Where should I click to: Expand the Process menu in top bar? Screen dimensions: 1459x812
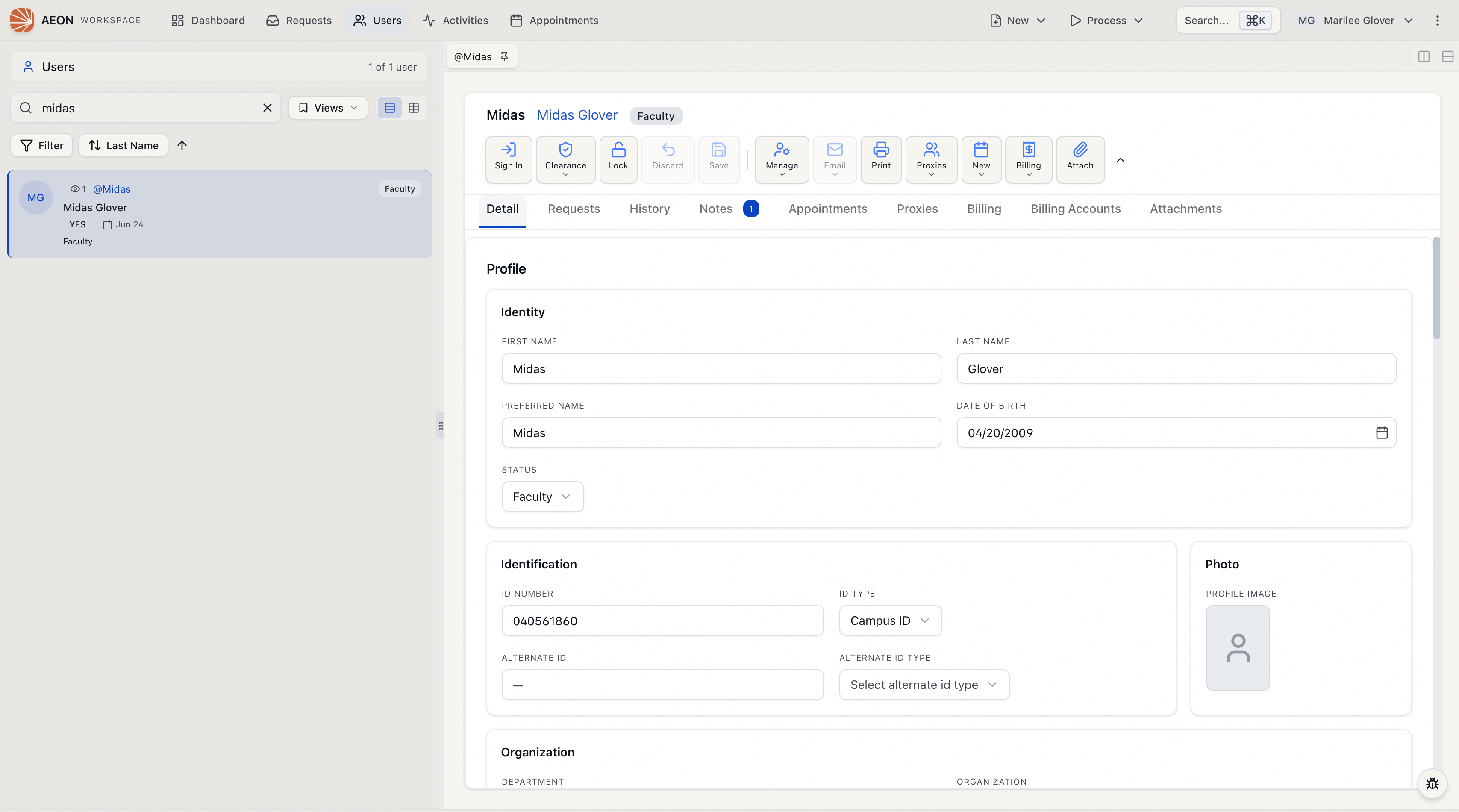click(x=1106, y=21)
